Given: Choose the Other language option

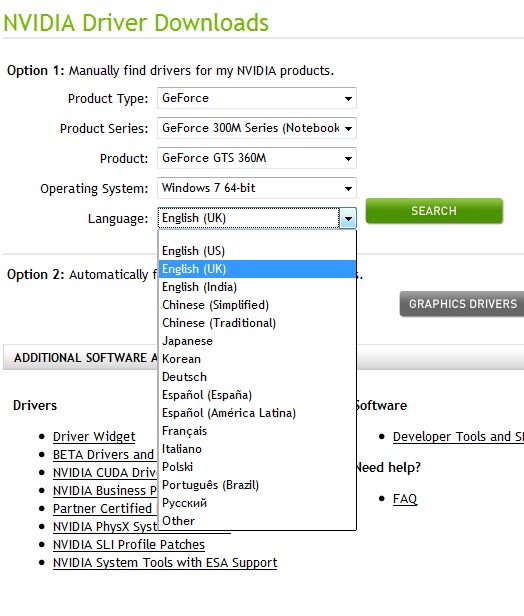Looking at the screenshot, I should click(257, 521).
